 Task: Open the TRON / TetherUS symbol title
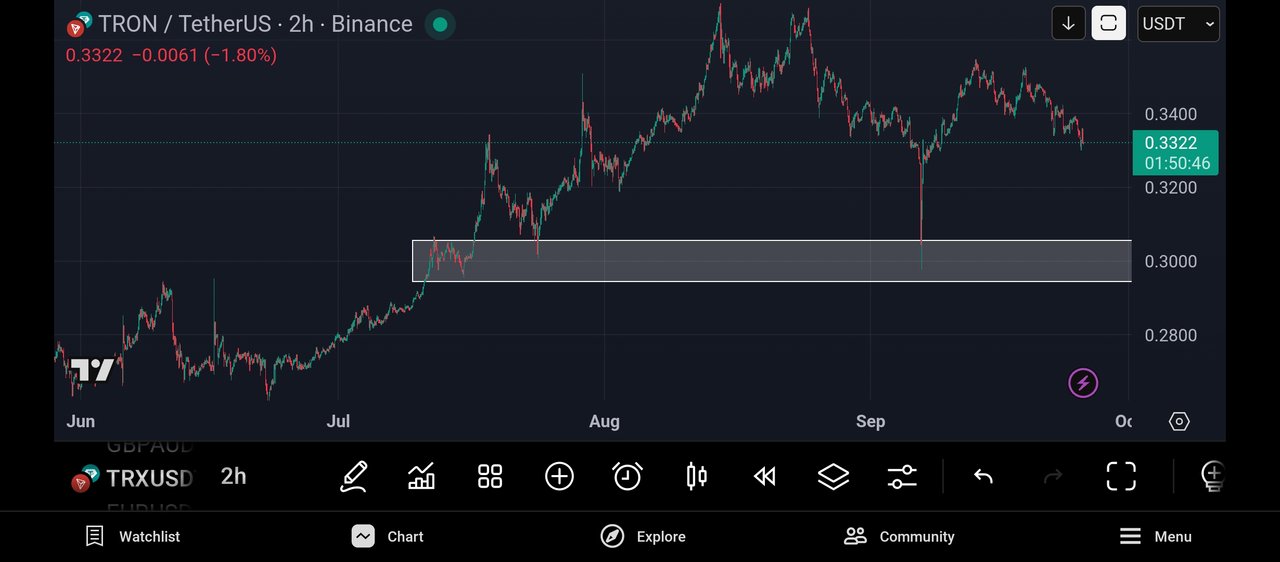pyautogui.click(x=255, y=24)
